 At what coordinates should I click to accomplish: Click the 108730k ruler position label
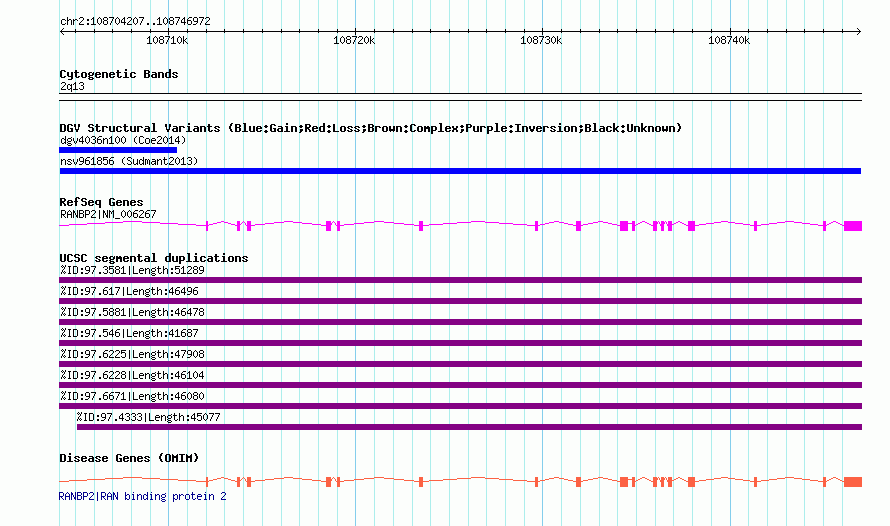point(541,40)
